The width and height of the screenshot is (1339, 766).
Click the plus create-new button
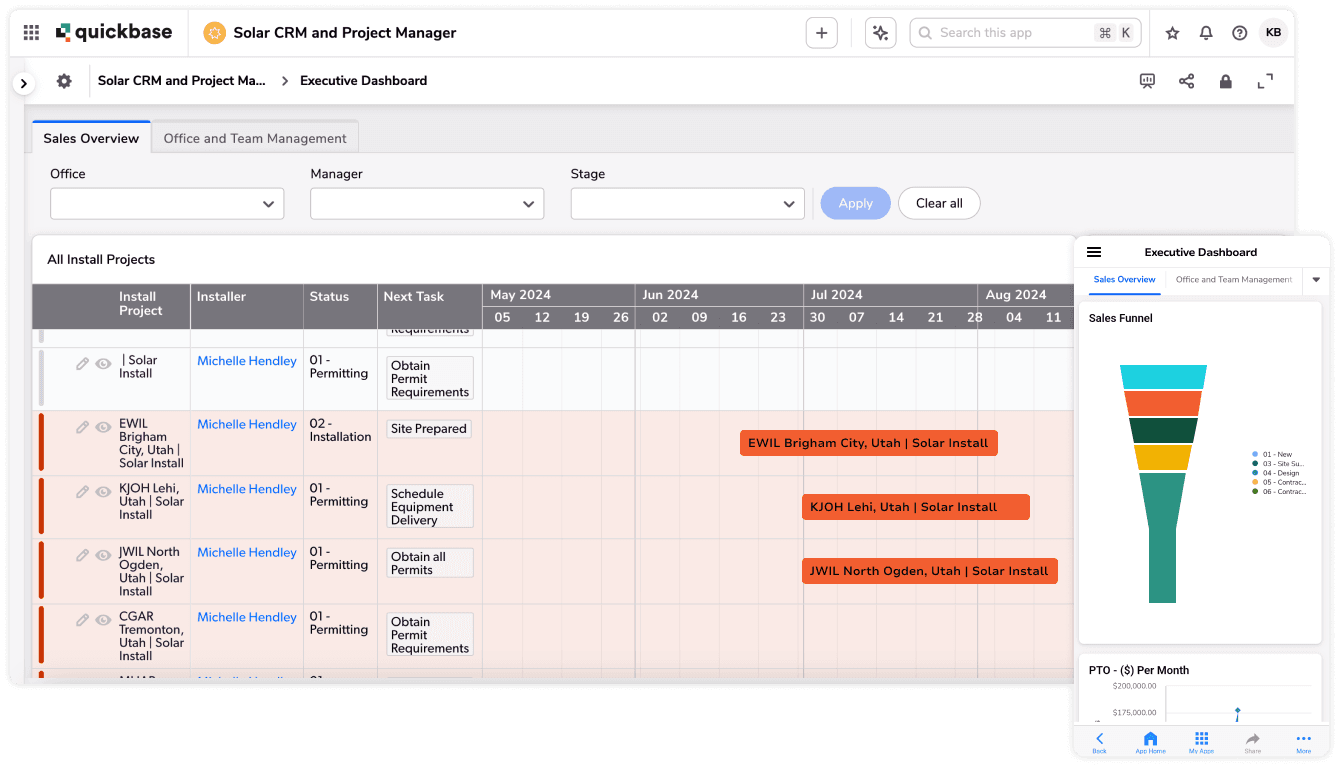click(x=821, y=33)
